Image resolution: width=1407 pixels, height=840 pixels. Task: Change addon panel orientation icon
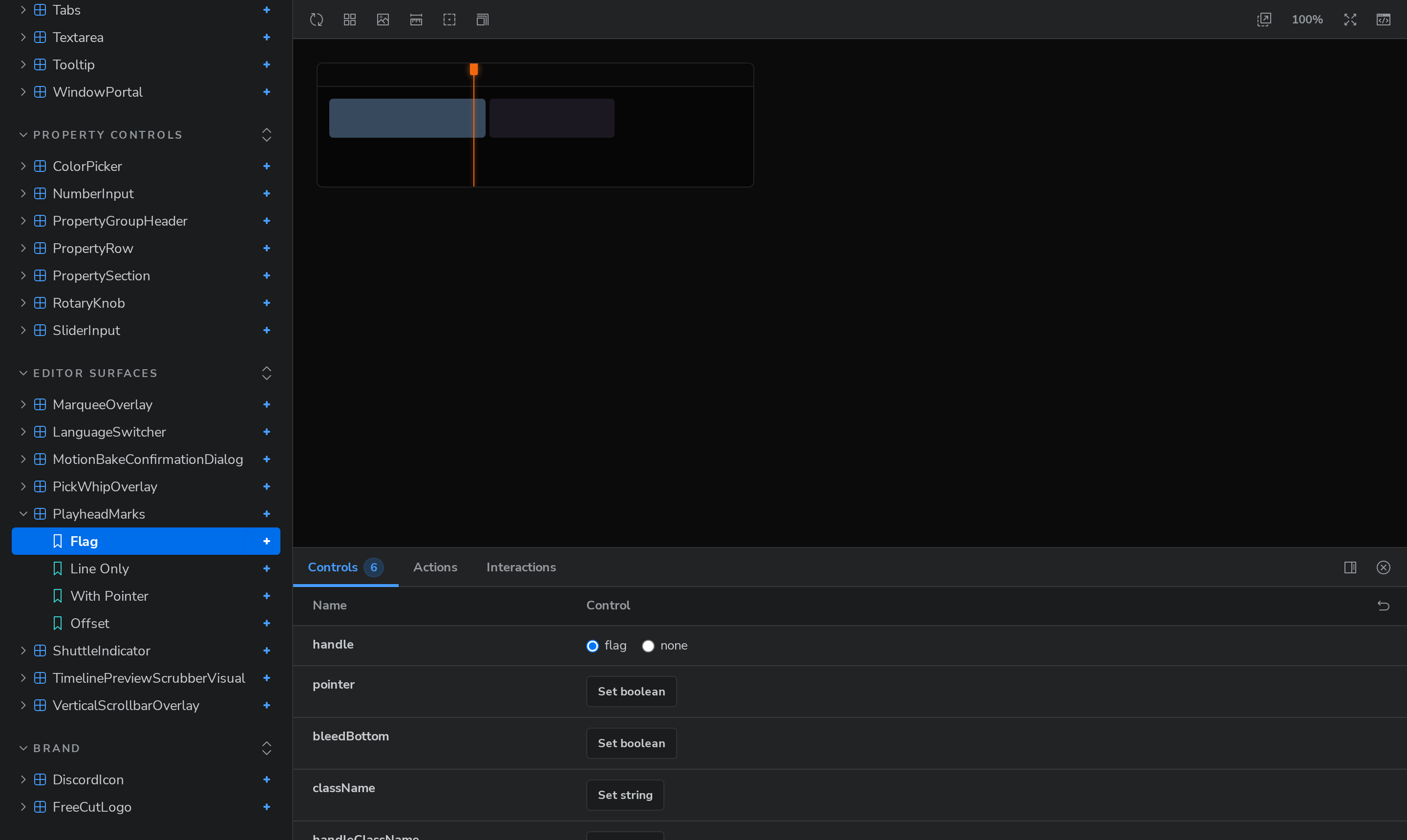click(x=1350, y=567)
